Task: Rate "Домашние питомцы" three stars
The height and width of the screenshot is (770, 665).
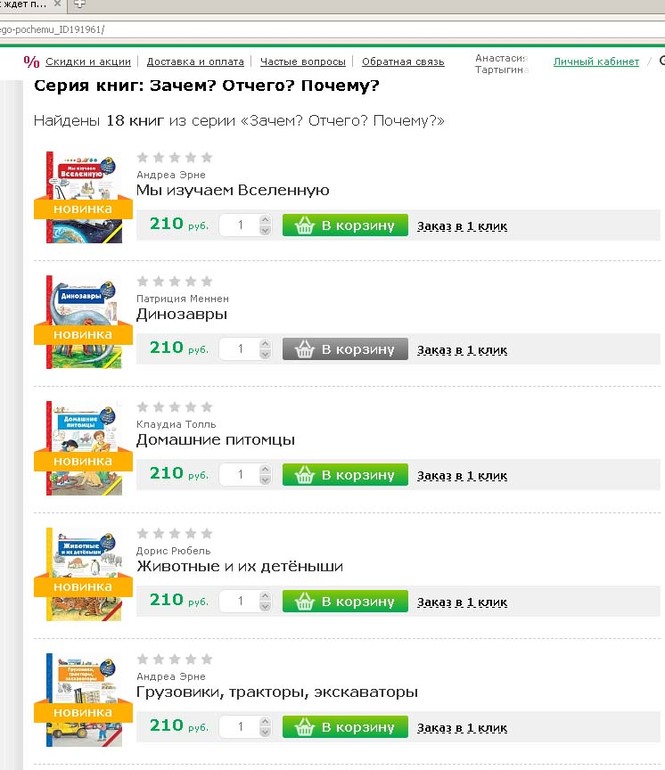Action: [174, 407]
